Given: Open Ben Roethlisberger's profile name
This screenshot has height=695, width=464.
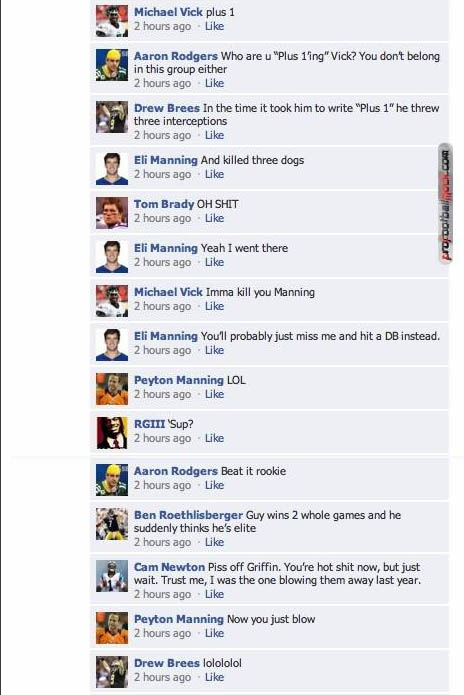Looking at the screenshot, I should 188,515.
